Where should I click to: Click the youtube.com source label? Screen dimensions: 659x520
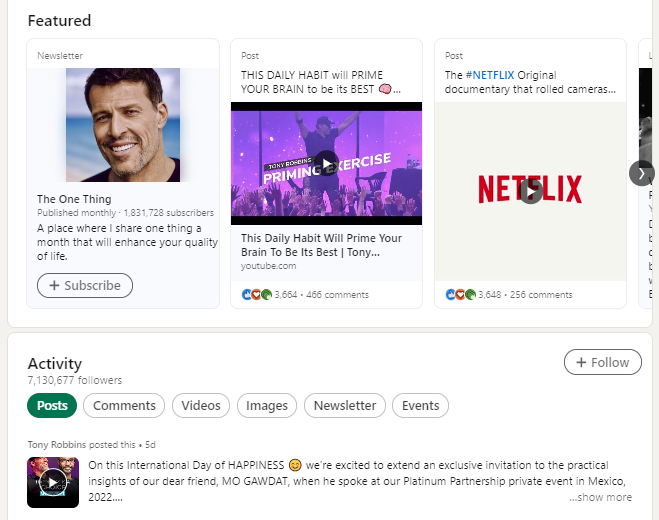pyautogui.click(x=269, y=266)
